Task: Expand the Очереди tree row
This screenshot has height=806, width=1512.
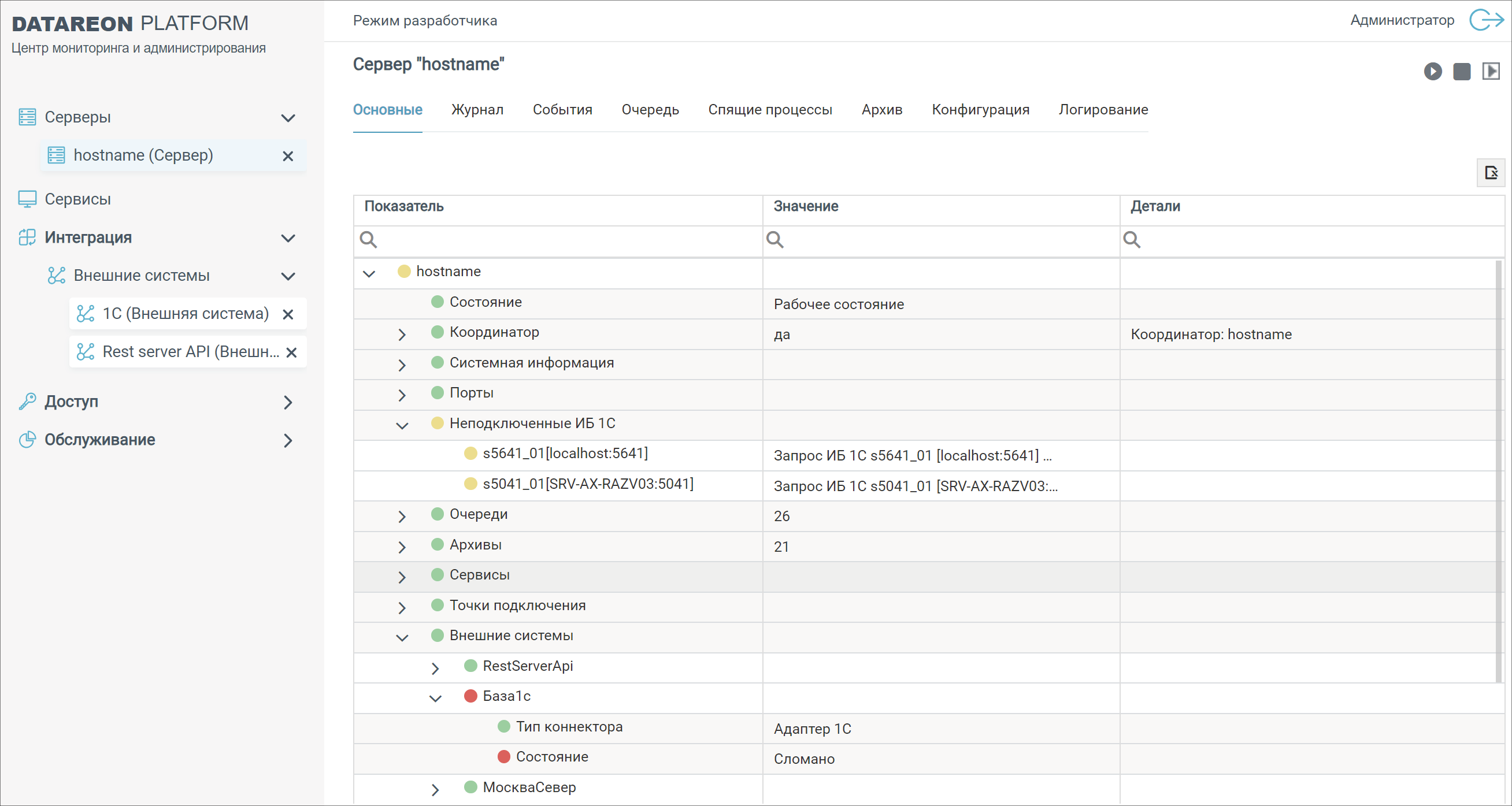Action: click(x=402, y=516)
